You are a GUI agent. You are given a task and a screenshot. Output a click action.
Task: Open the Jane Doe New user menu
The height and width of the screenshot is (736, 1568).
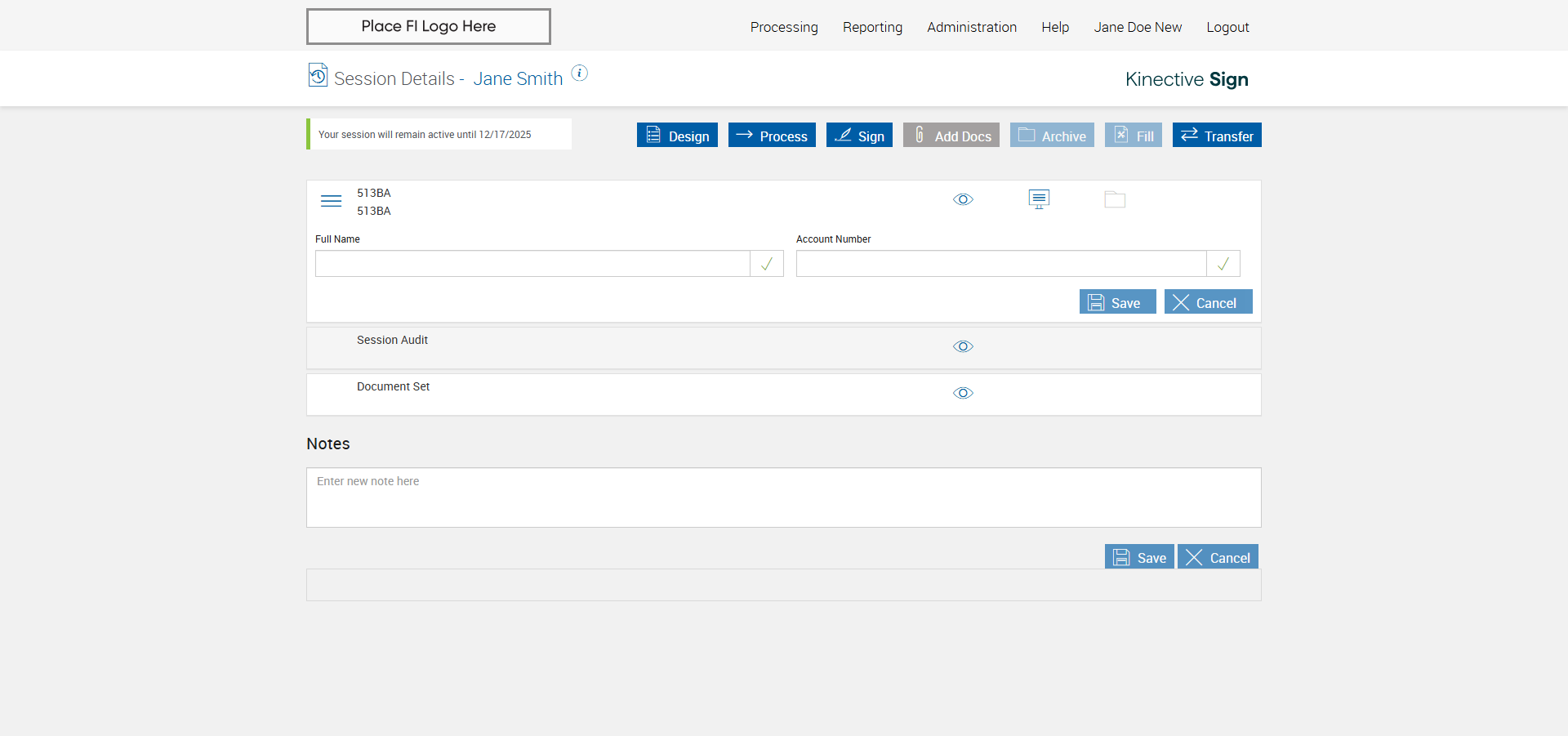click(x=1137, y=27)
